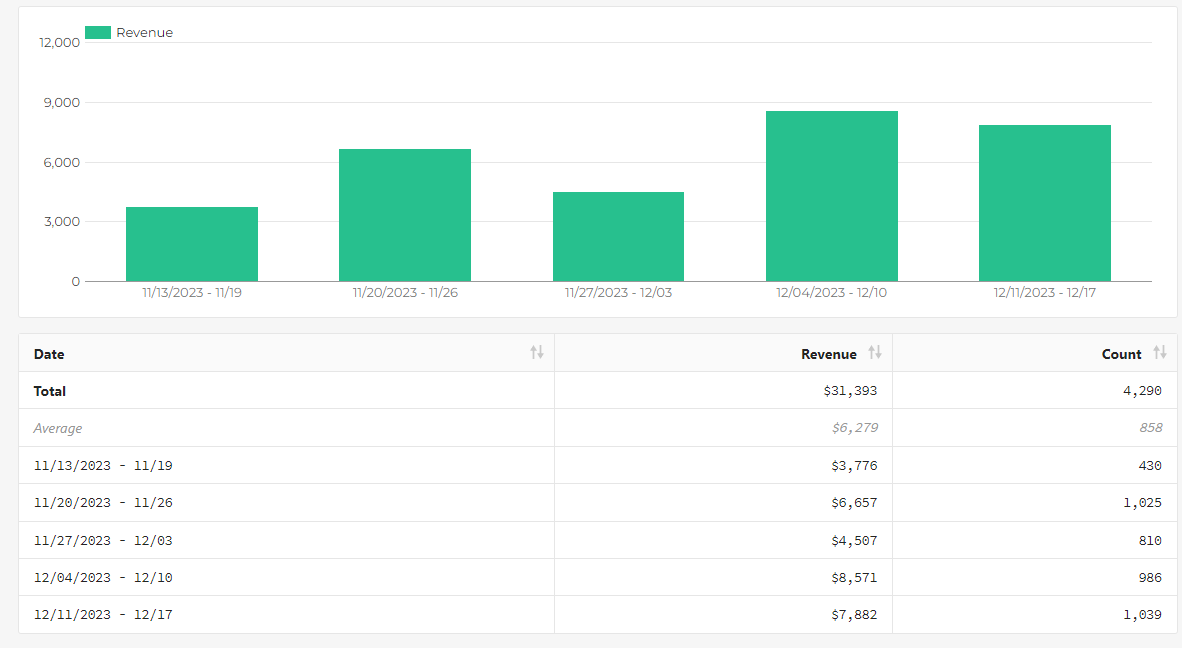Click the 11/13/2023 - 11/19 revenue bar
The width and height of the screenshot is (1182, 648).
coord(191,244)
